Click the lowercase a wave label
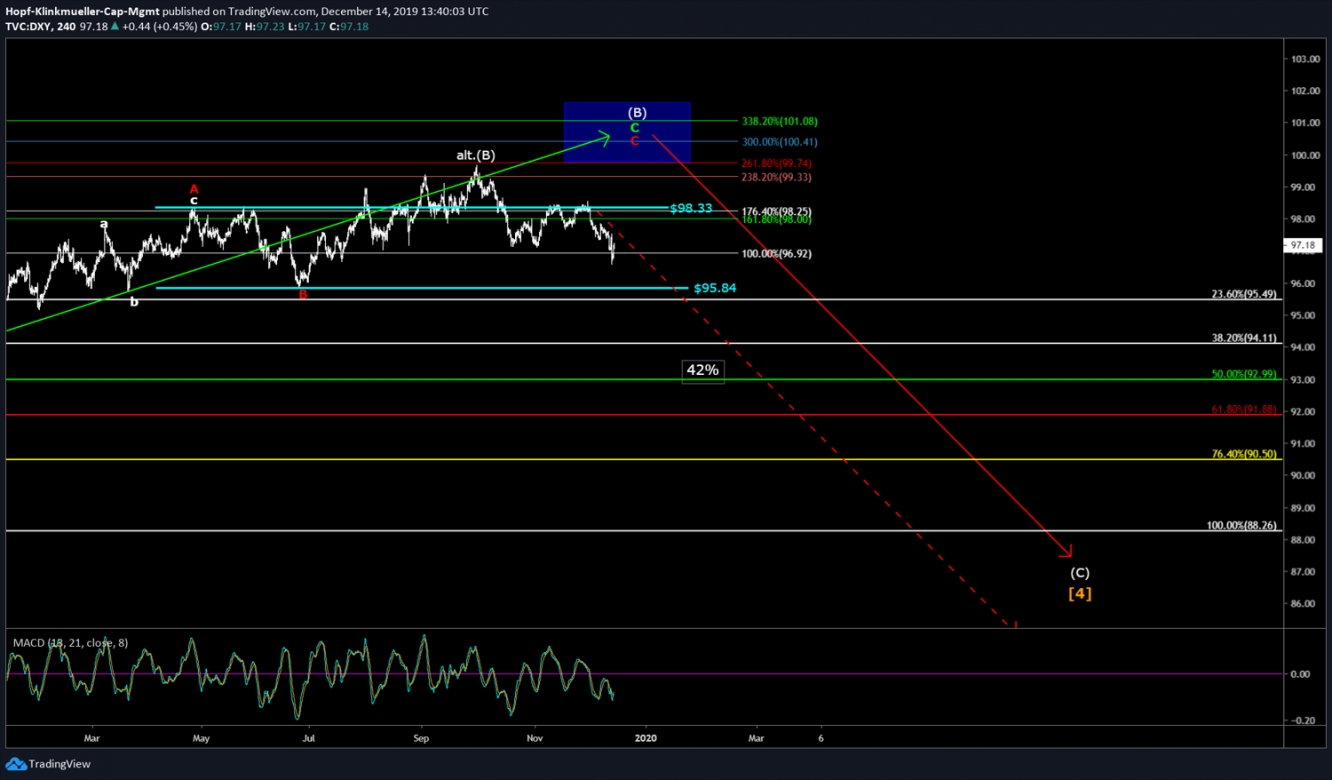1332x780 pixels. 104,224
